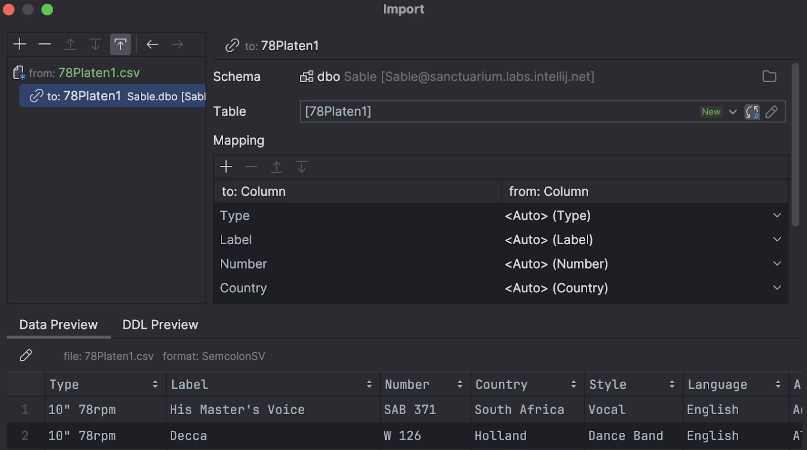This screenshot has height=450, width=807.
Task: Open schema chooser via folder icon
Action: click(x=769, y=76)
